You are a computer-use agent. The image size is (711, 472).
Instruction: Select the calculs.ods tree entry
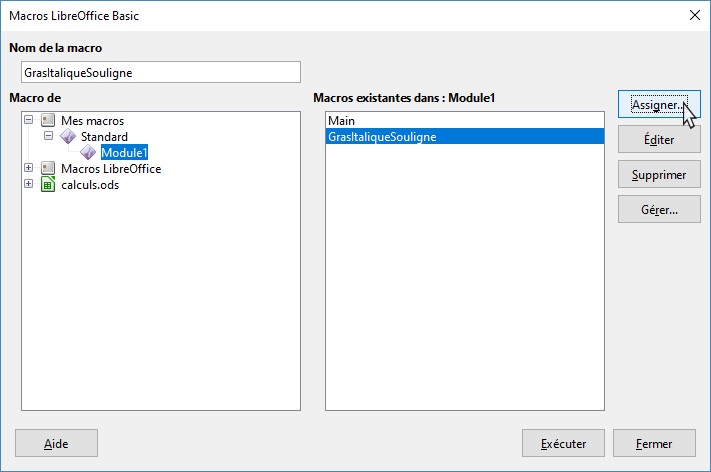tap(89, 185)
